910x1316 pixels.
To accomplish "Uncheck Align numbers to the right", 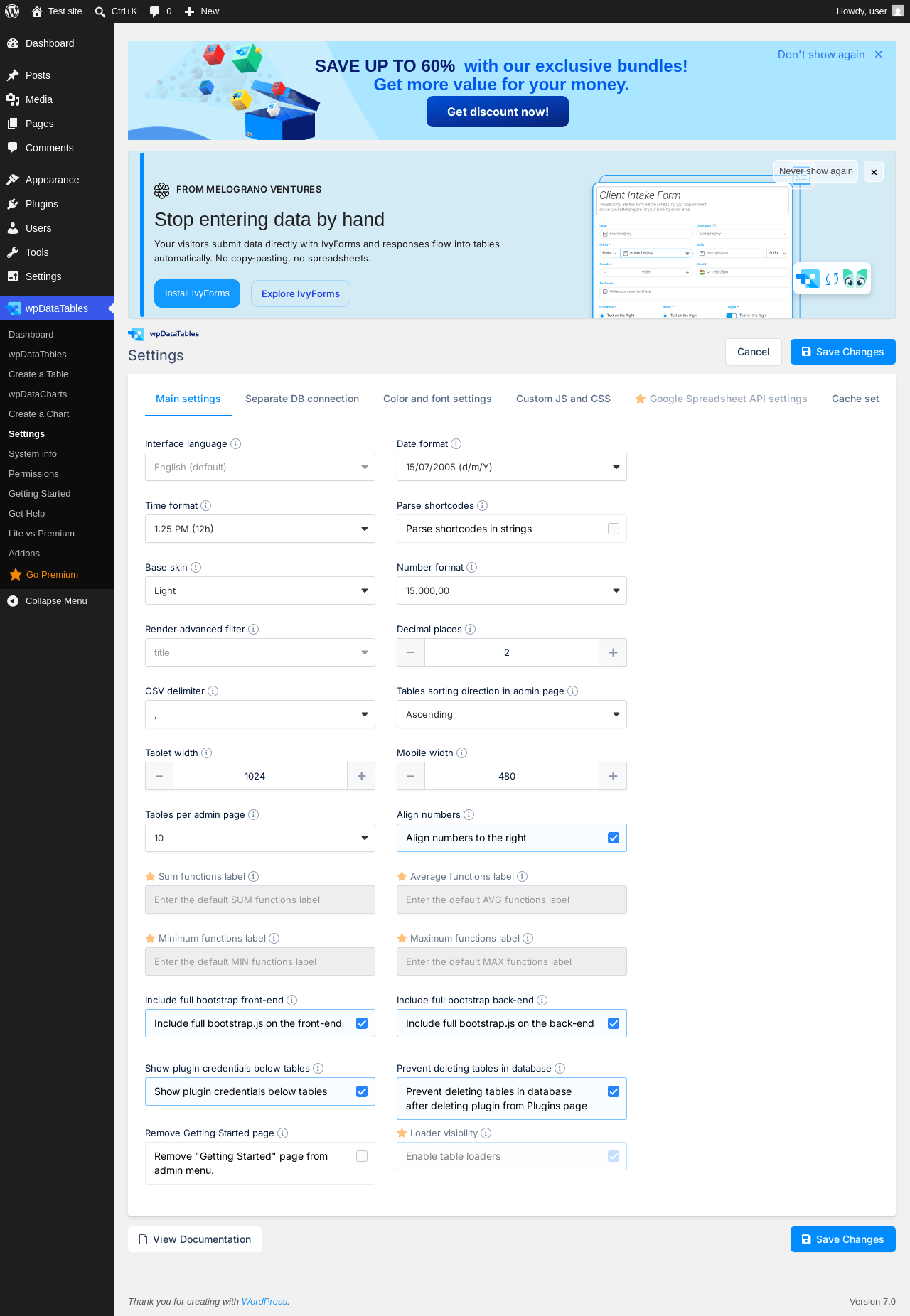I will [x=614, y=838].
